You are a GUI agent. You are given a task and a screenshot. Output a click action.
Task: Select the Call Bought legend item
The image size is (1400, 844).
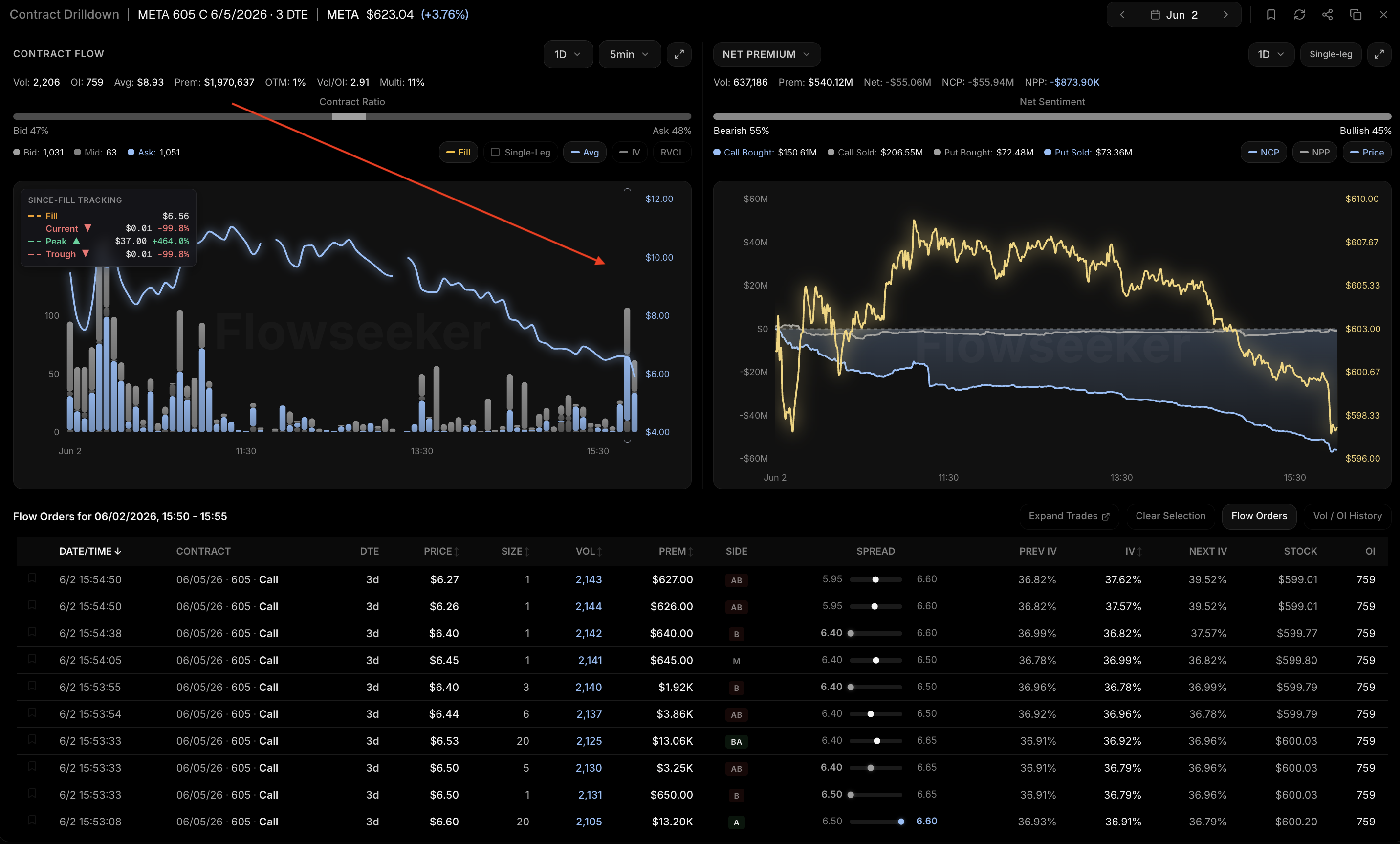766,152
